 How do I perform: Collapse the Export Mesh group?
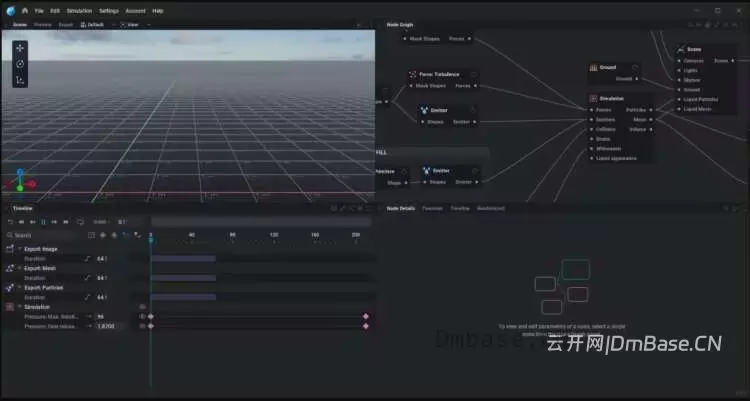click(x=20, y=268)
